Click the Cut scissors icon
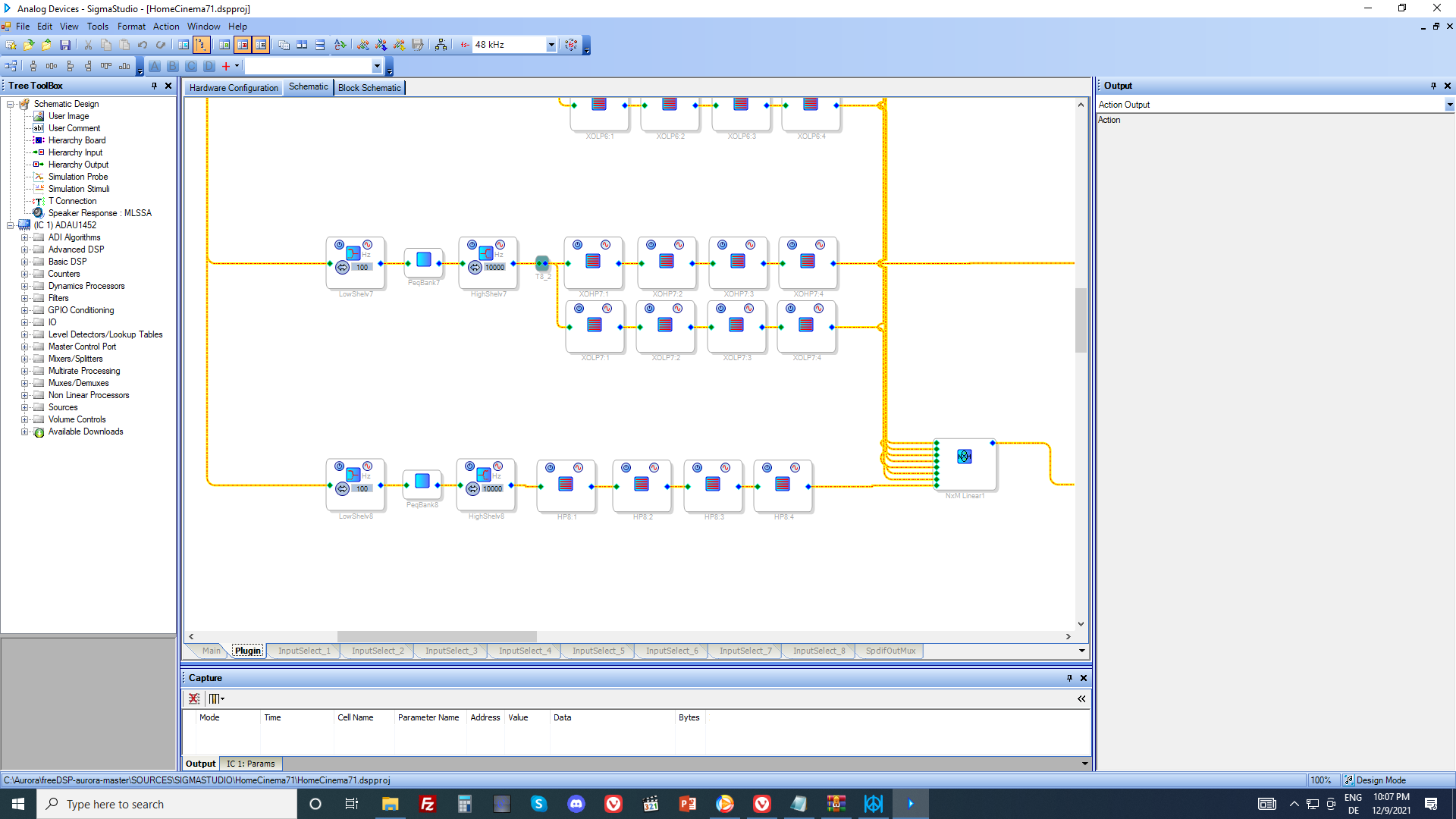 [x=88, y=45]
